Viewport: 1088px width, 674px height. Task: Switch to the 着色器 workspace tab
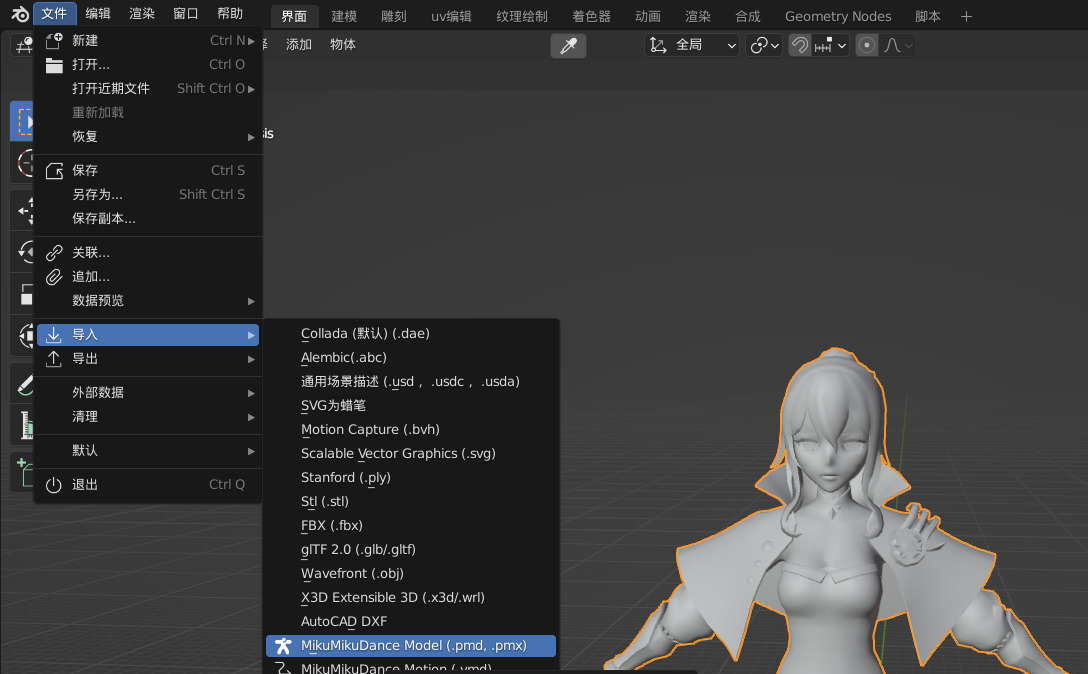[x=591, y=16]
